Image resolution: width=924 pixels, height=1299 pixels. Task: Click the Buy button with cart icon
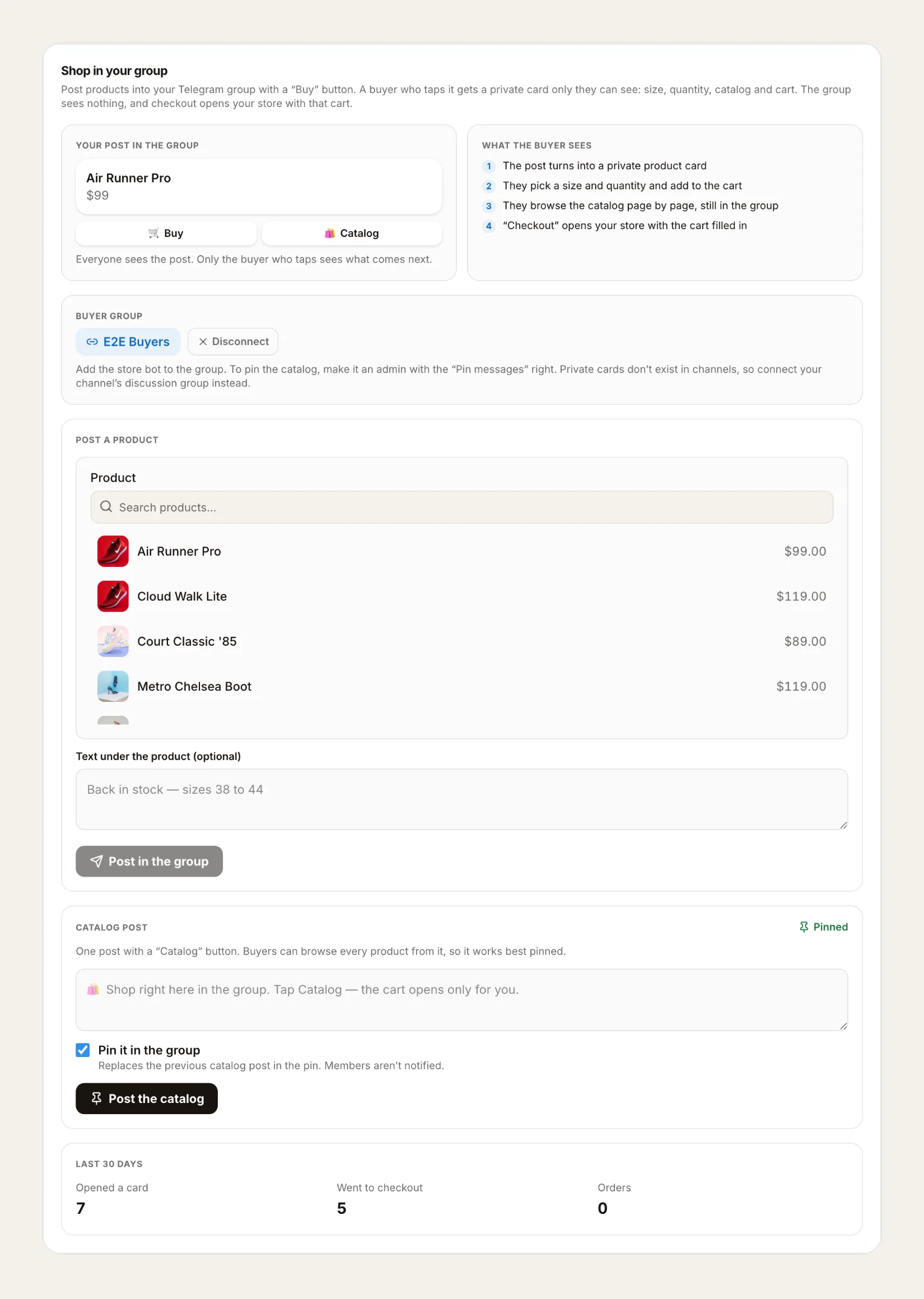click(x=166, y=233)
